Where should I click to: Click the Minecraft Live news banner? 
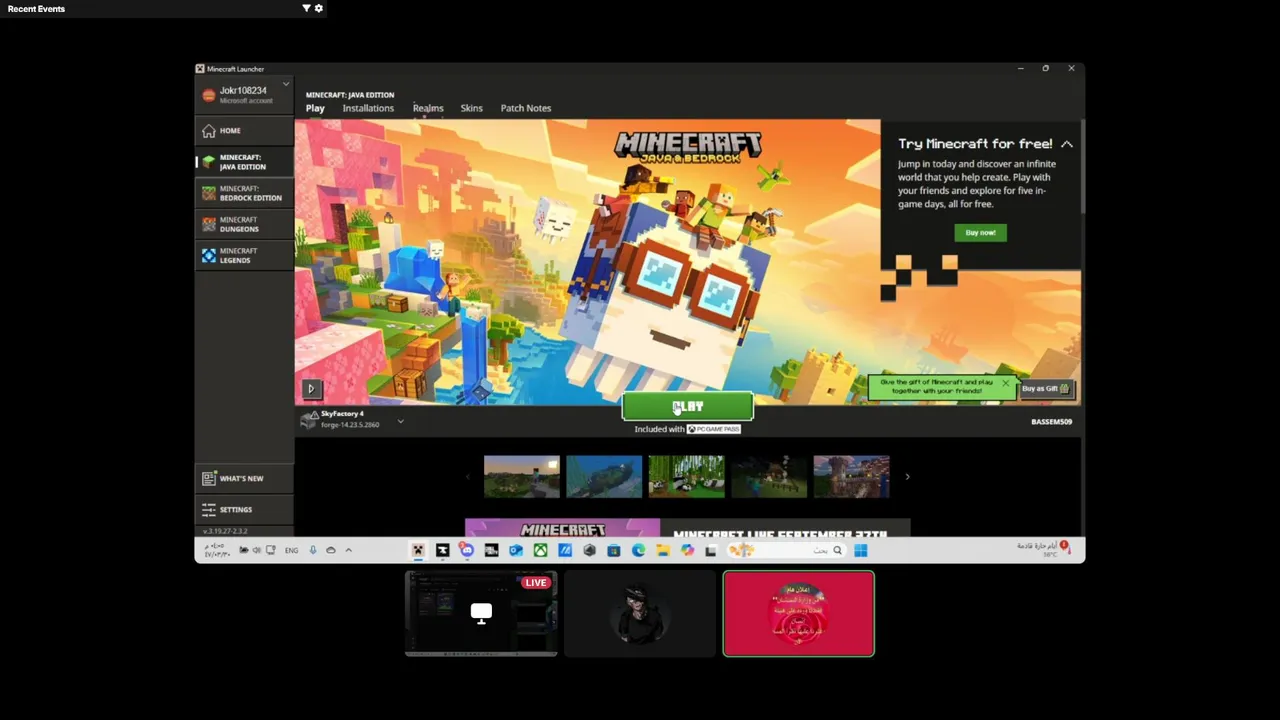click(x=687, y=529)
